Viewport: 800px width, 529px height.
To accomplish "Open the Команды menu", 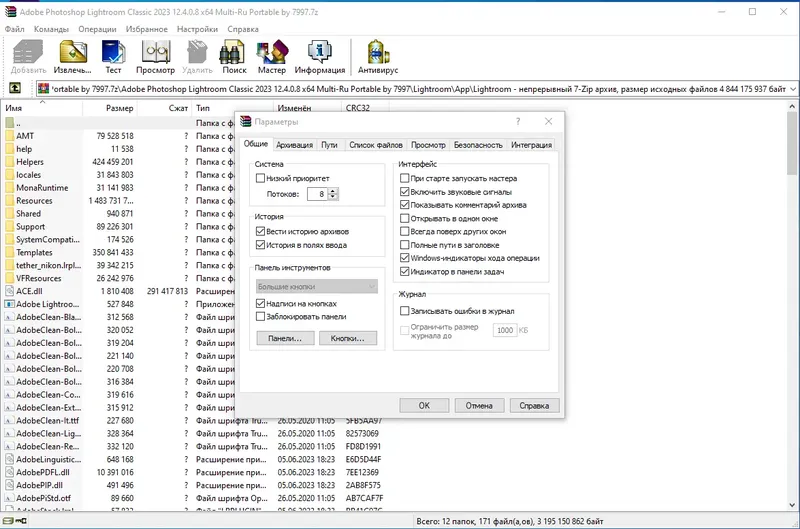I will pyautogui.click(x=51, y=29).
